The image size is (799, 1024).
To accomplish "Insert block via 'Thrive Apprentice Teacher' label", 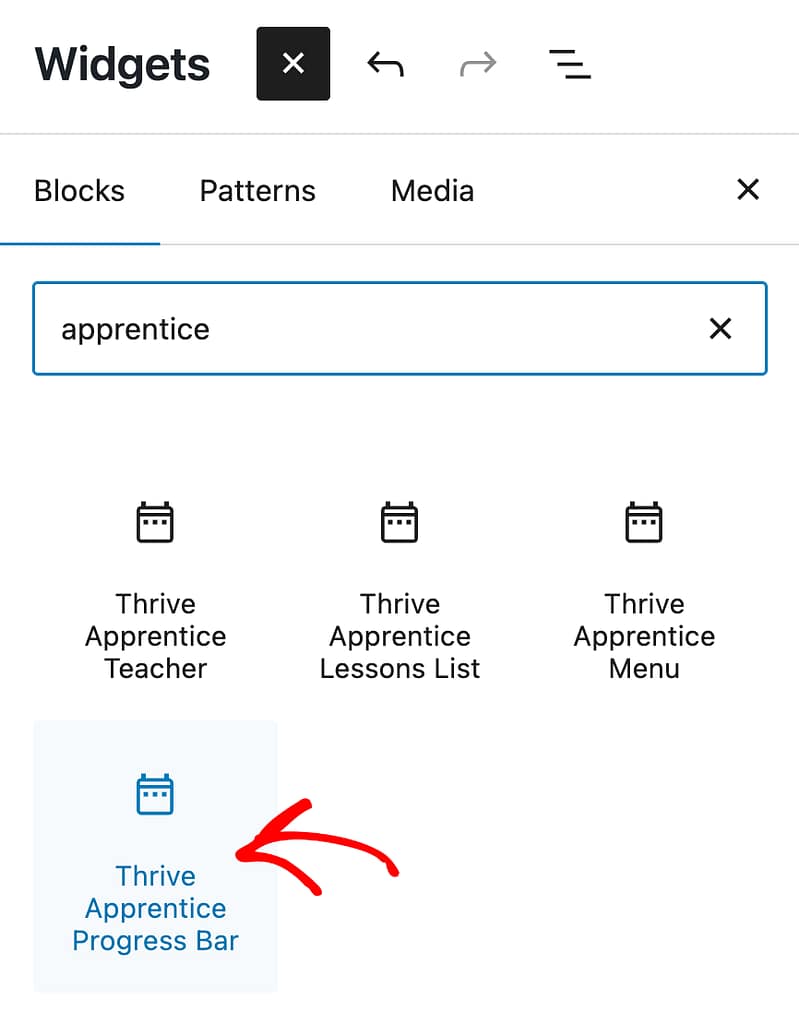I will pyautogui.click(x=155, y=636).
